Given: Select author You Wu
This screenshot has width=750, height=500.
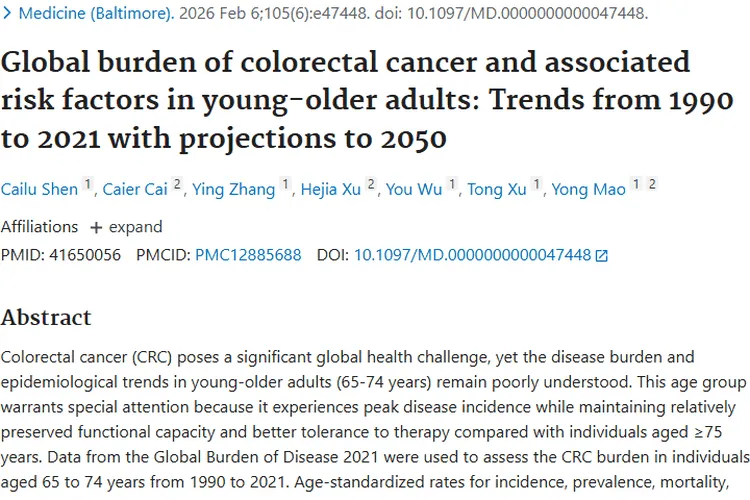Looking at the screenshot, I should coord(416,188).
